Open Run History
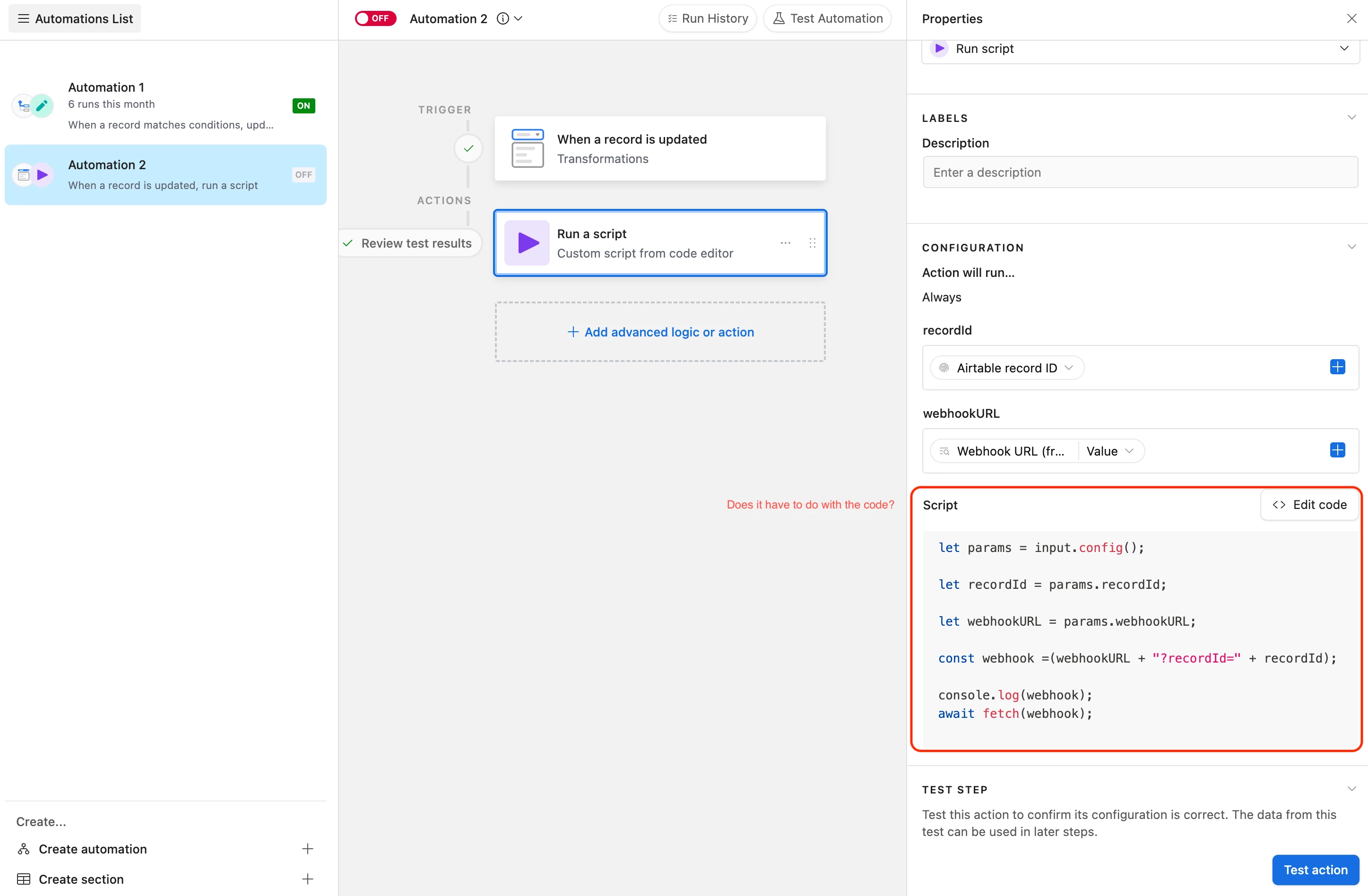 coord(708,18)
